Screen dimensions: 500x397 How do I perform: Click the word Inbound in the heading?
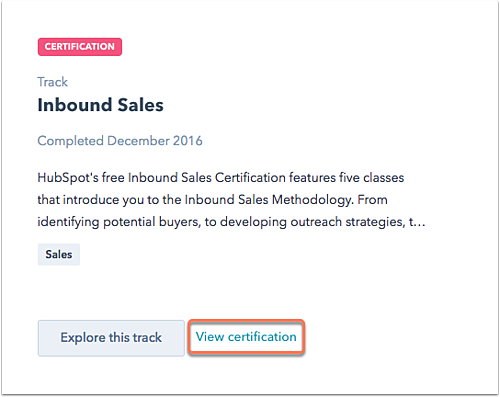point(75,105)
